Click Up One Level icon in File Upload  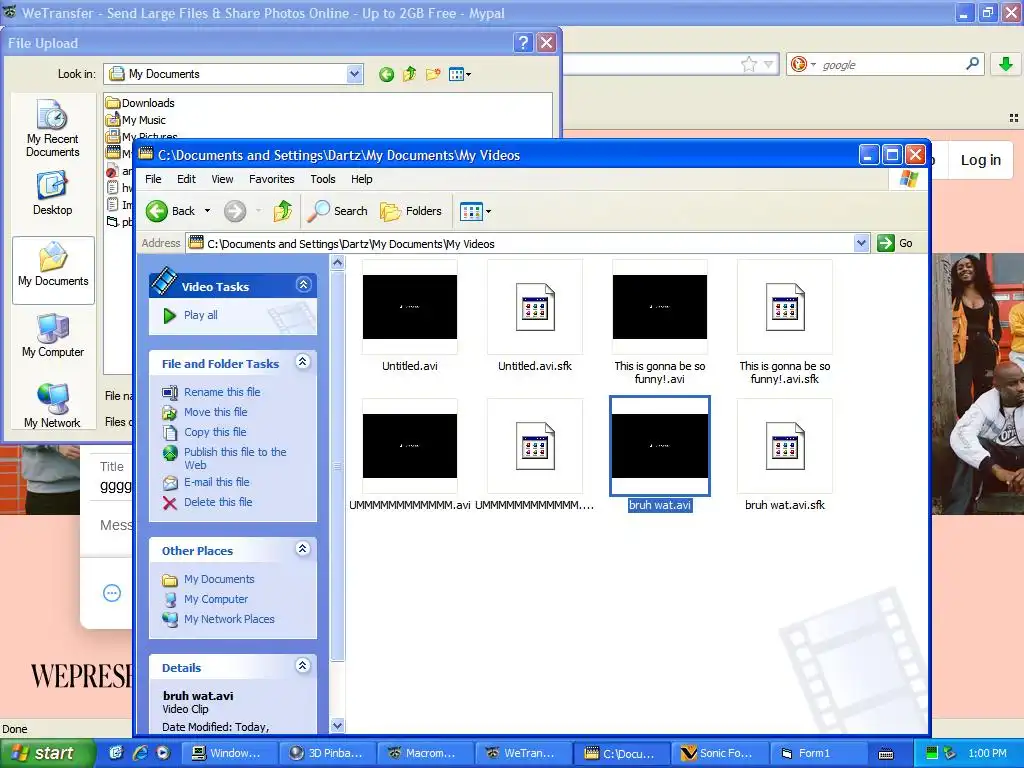(409, 74)
